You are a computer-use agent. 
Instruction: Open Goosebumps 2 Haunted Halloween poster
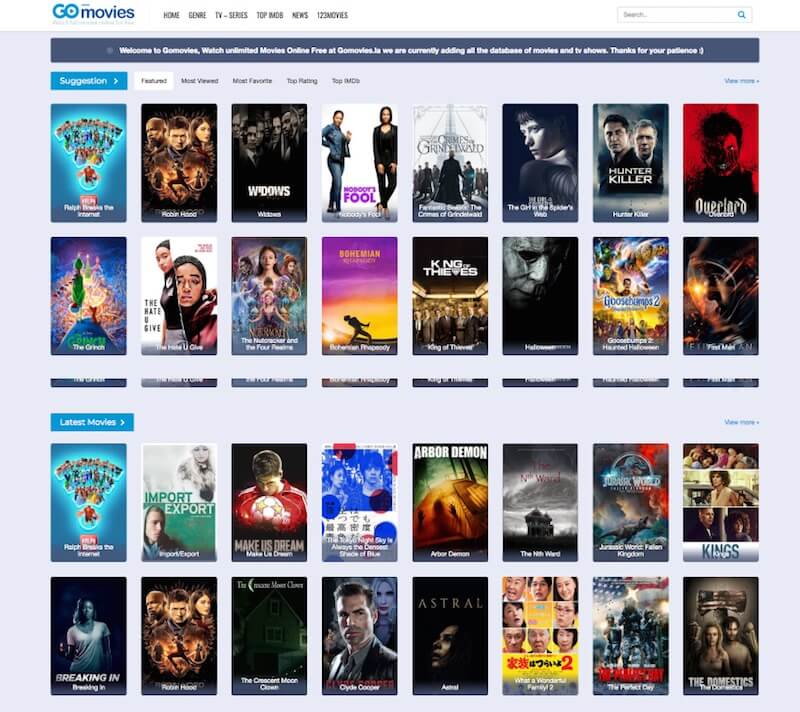coord(631,296)
